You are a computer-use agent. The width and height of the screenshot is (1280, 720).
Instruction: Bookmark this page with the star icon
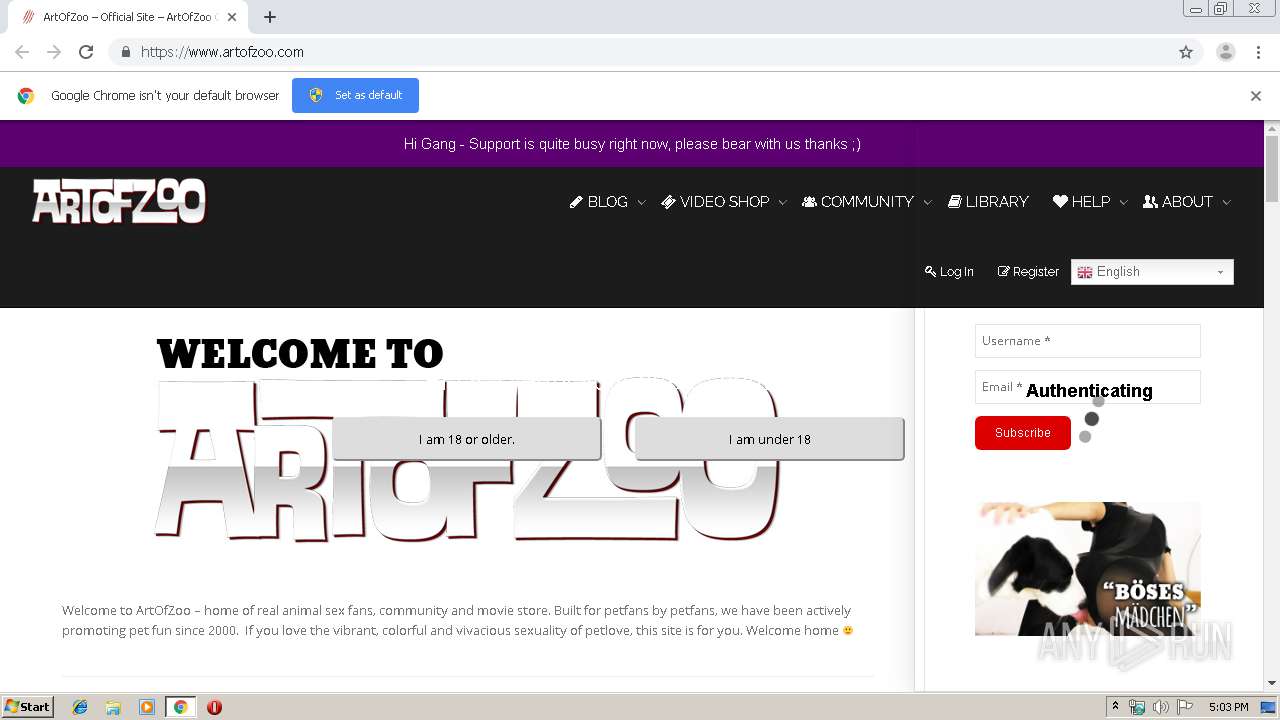pyautogui.click(x=1186, y=52)
